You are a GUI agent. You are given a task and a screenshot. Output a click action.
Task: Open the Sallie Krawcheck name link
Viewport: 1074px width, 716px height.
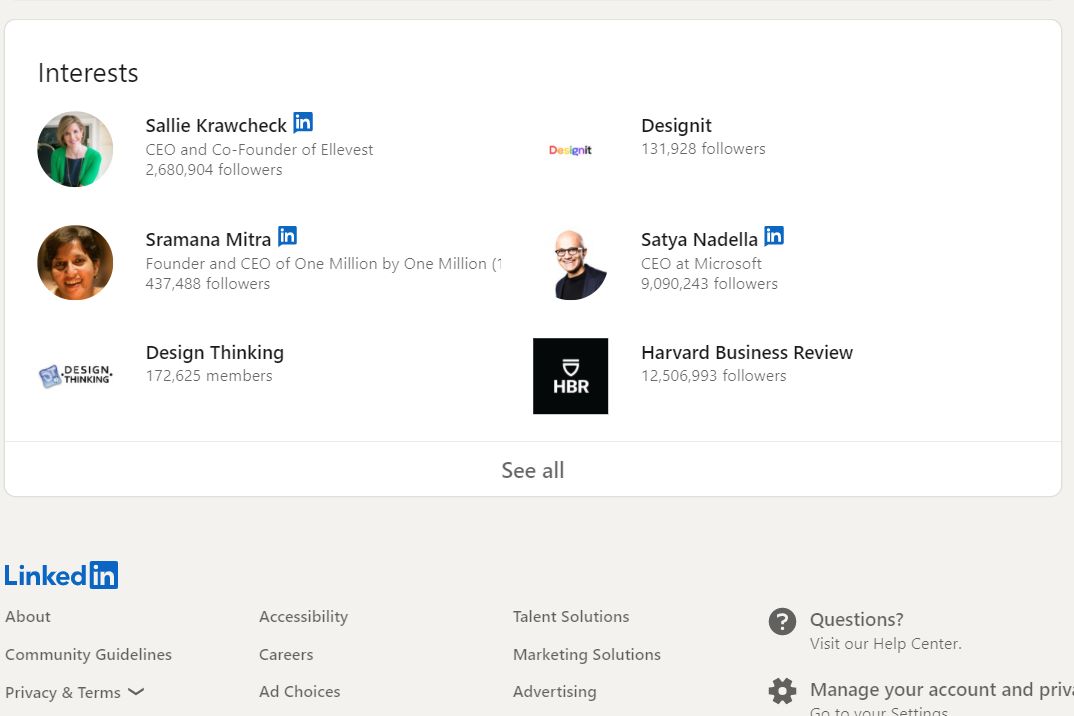point(216,125)
